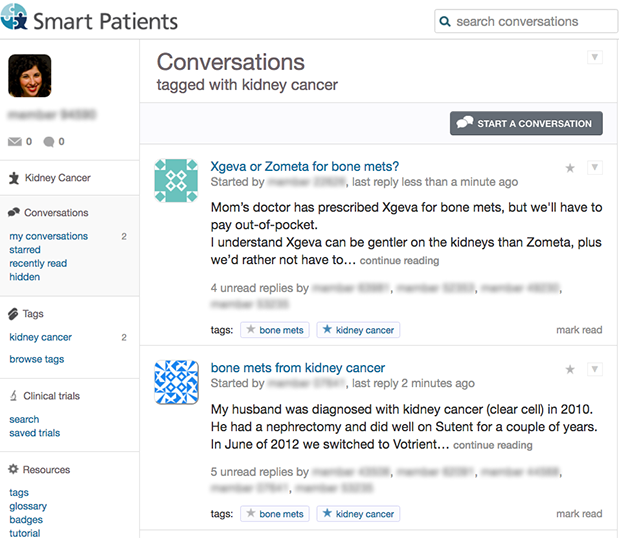Screen dimensions: 619x538
Task: Click the Conversations chat bubbles sidebar icon
Action: [13, 212]
